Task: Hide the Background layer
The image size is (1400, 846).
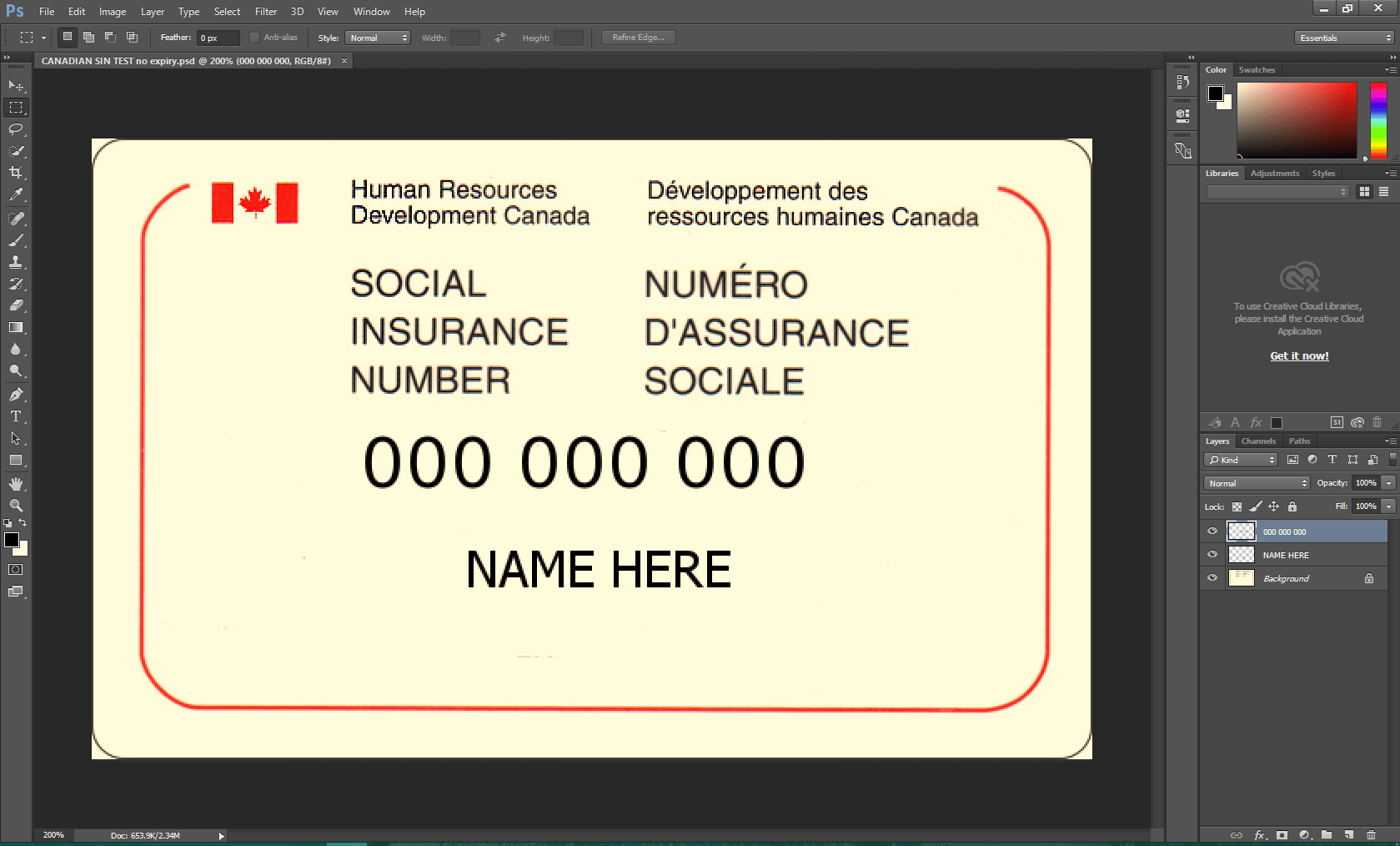Action: (1212, 577)
